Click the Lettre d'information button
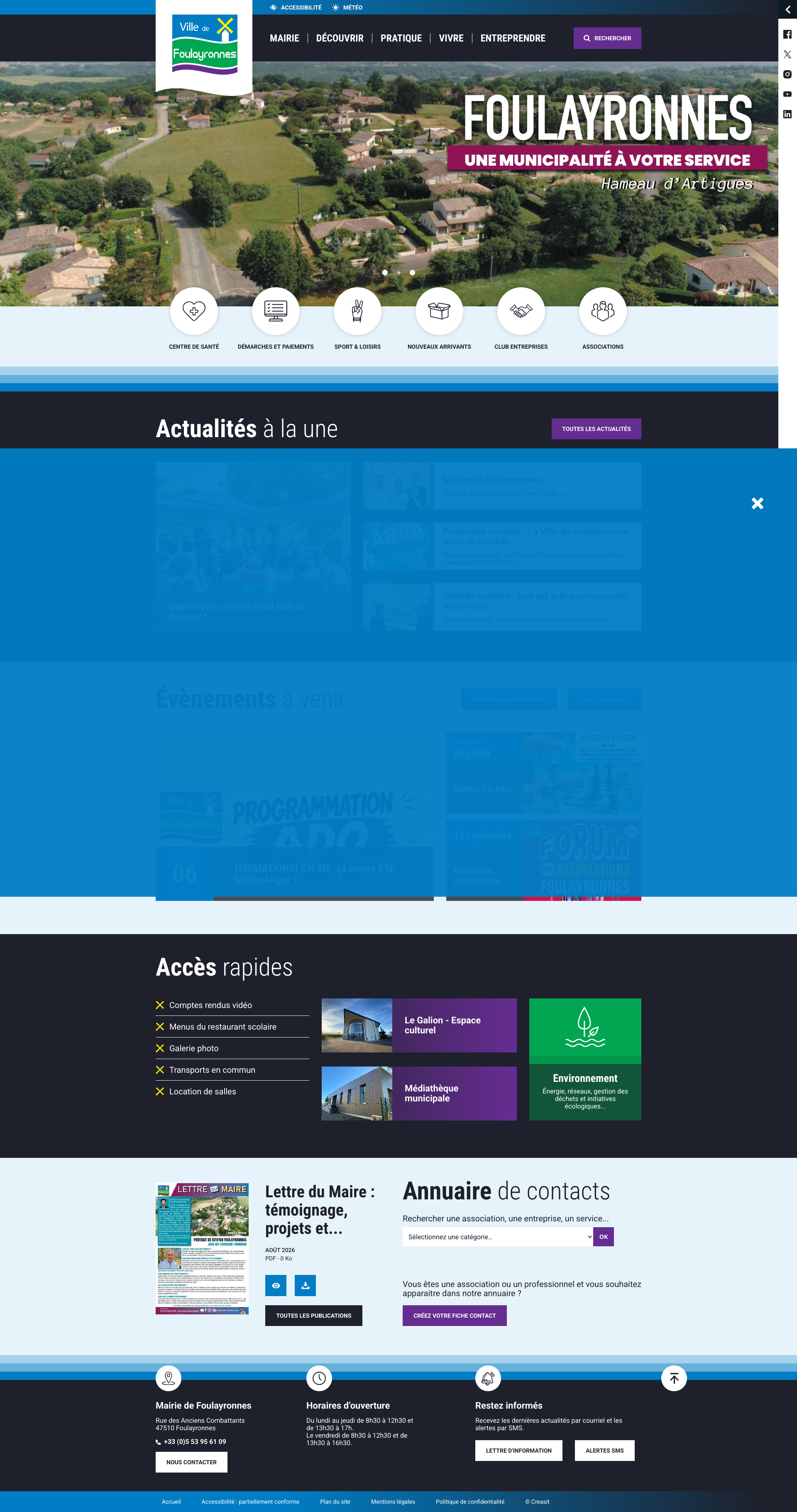 click(519, 1451)
